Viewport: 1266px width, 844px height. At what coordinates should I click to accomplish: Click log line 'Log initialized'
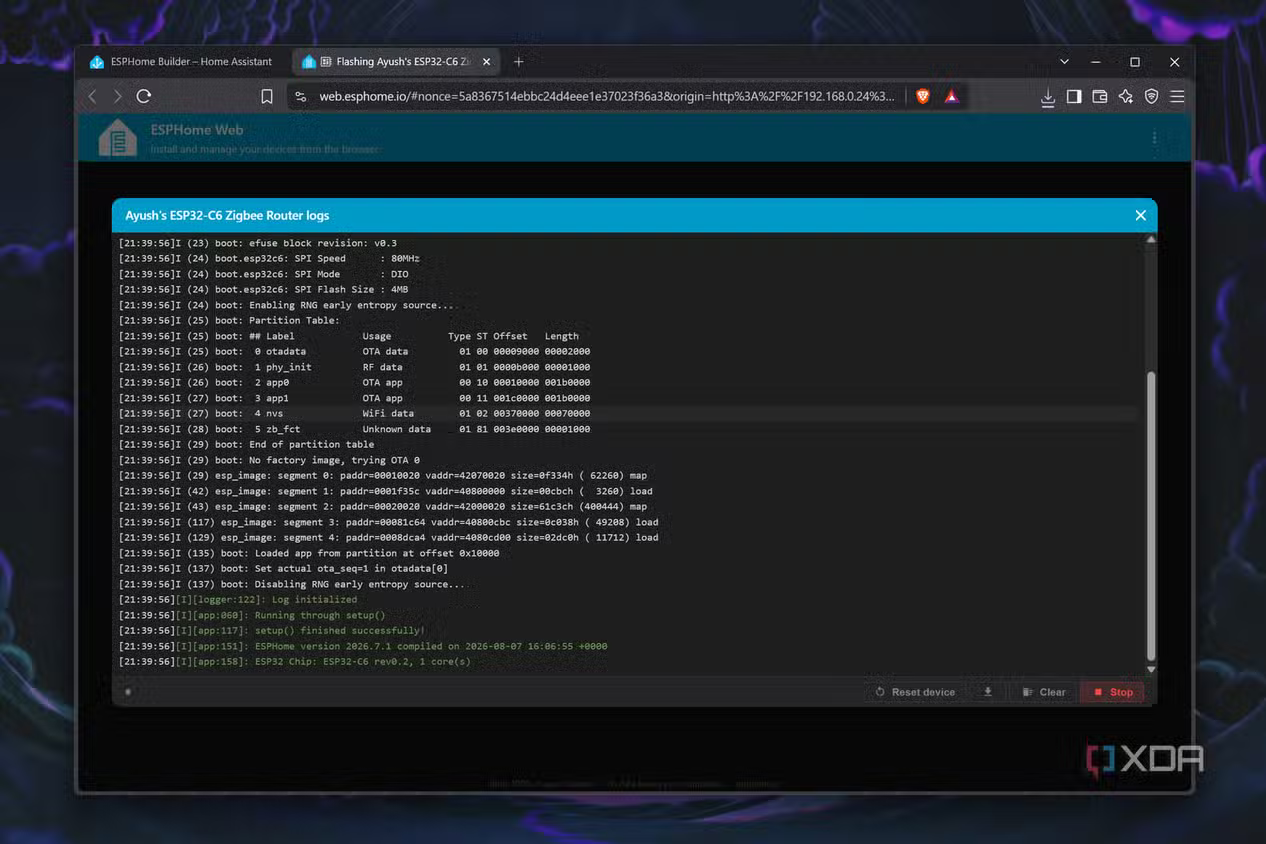(237, 600)
